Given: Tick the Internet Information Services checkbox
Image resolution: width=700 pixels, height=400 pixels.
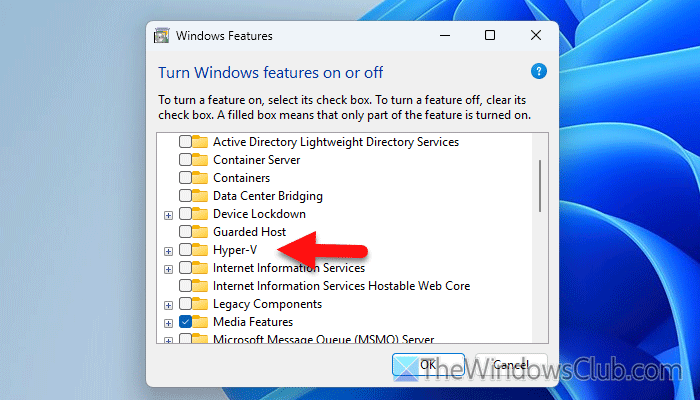Looking at the screenshot, I should (x=185, y=268).
